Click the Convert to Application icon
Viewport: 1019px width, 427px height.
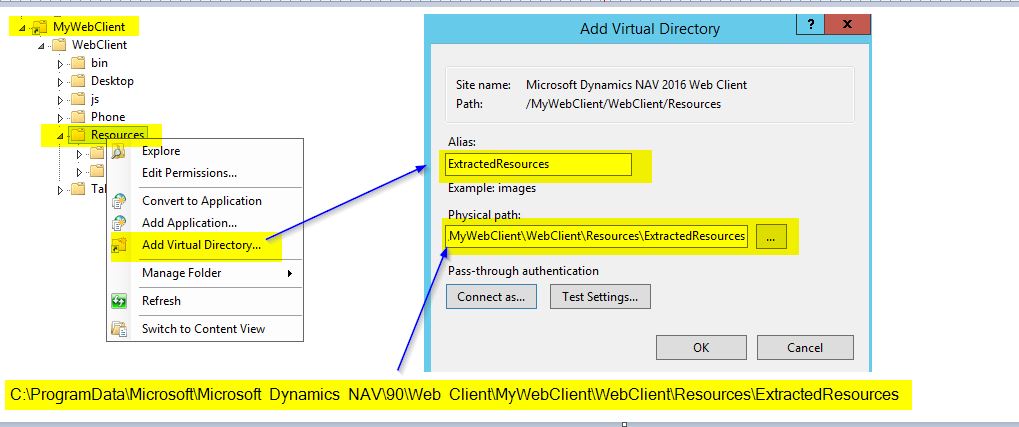pos(119,201)
